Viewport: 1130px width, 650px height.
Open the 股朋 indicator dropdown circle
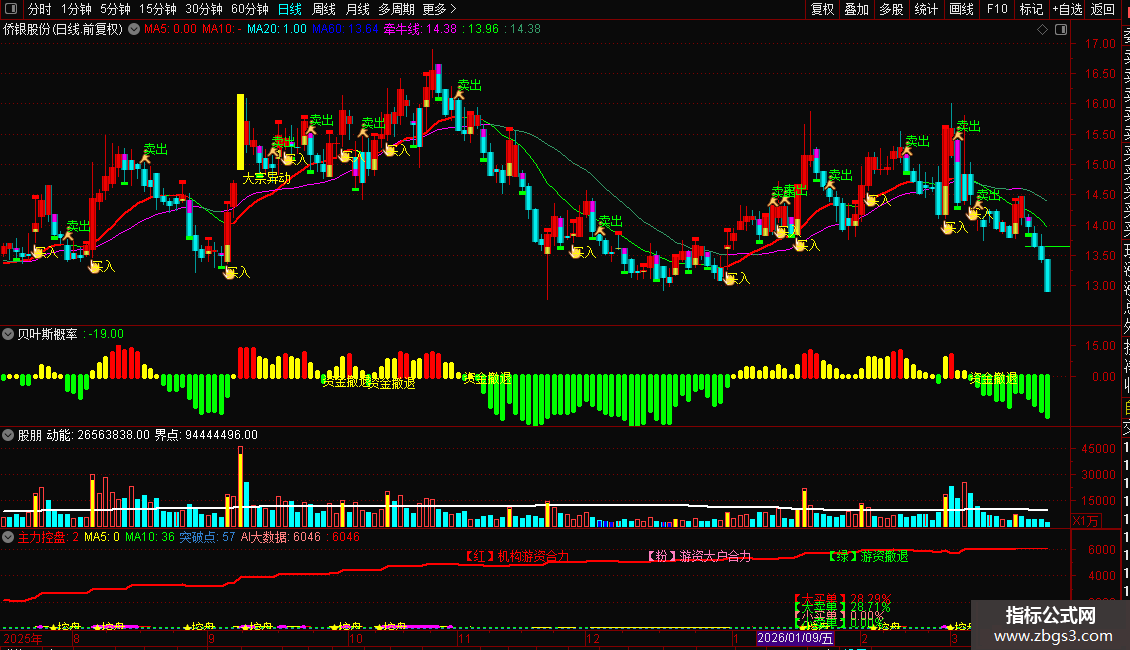click(8, 435)
